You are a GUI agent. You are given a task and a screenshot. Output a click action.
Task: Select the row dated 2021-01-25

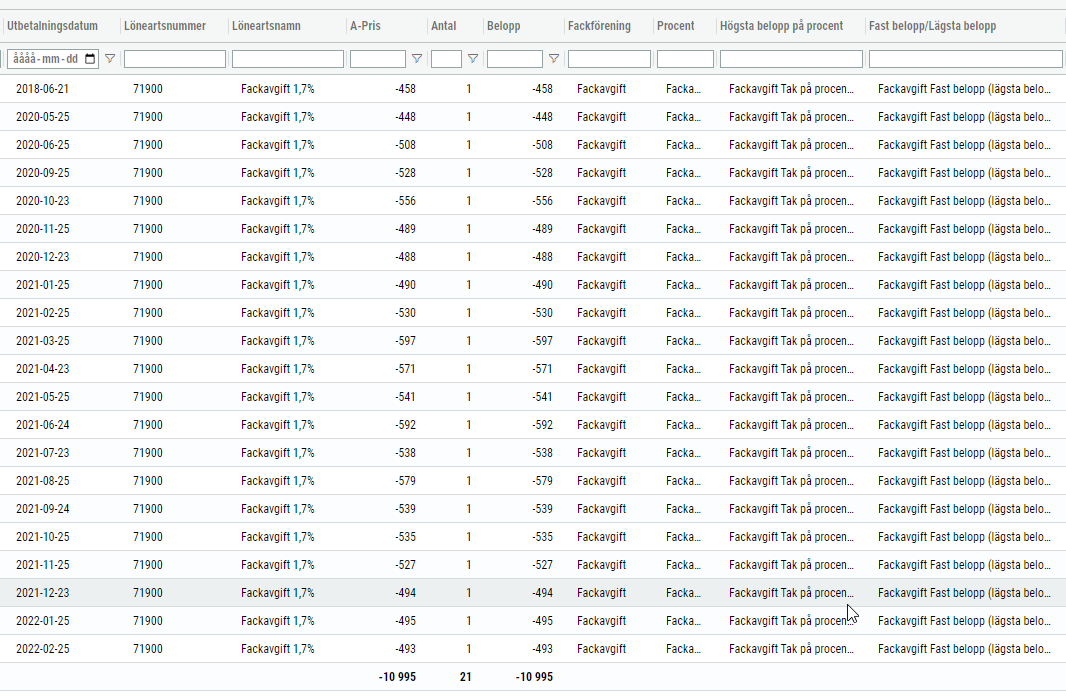tap(533, 285)
